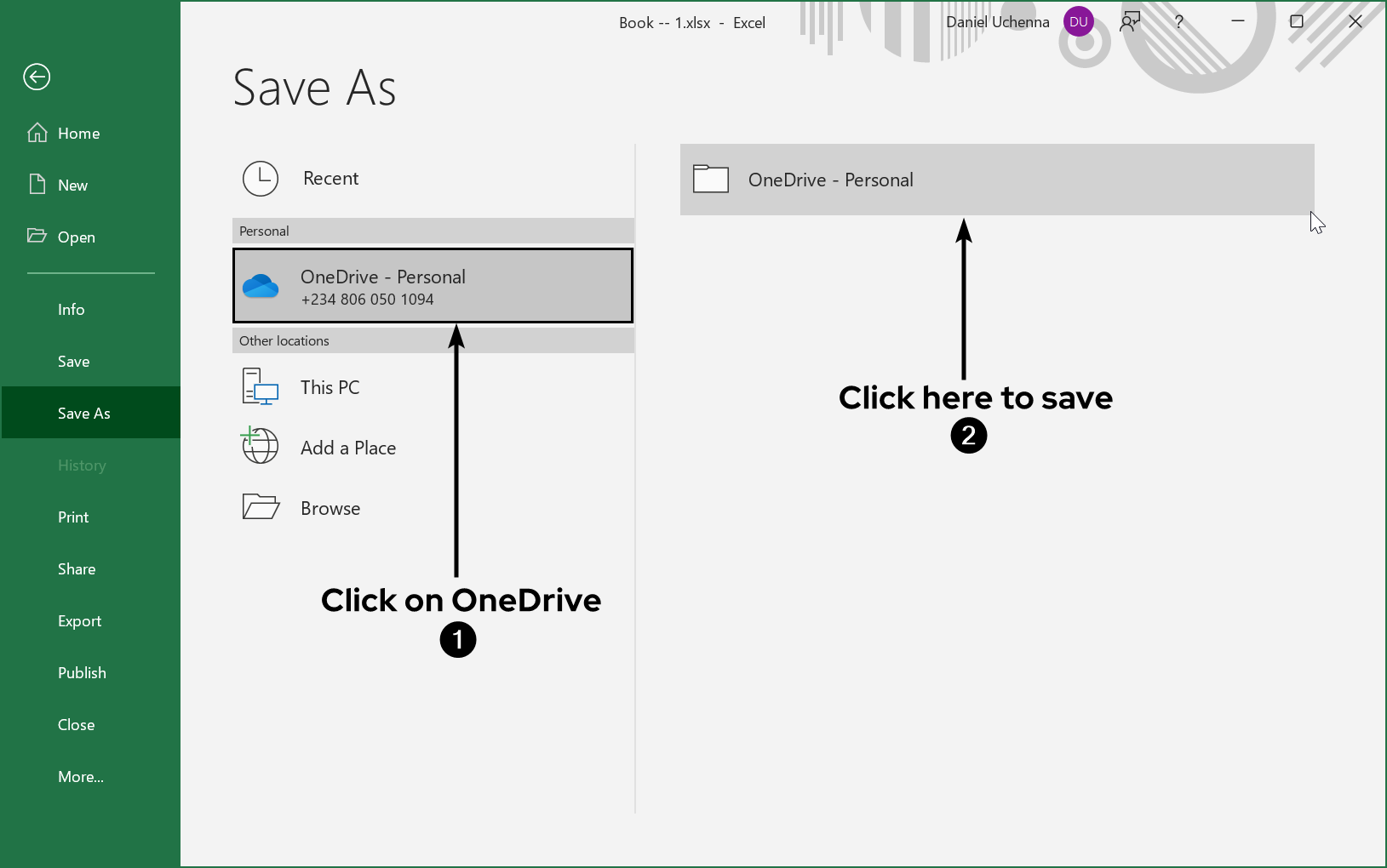The width and height of the screenshot is (1387, 868).
Task: Open the Export page
Action: click(79, 621)
